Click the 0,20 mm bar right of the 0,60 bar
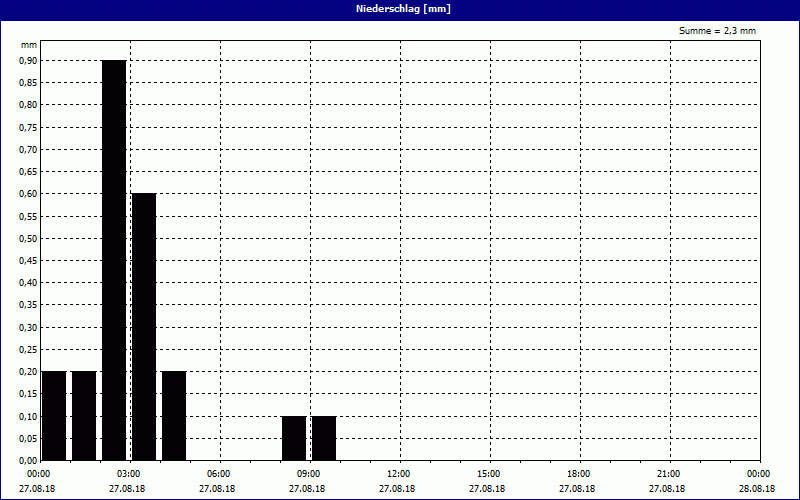800x500 pixels. [x=174, y=415]
